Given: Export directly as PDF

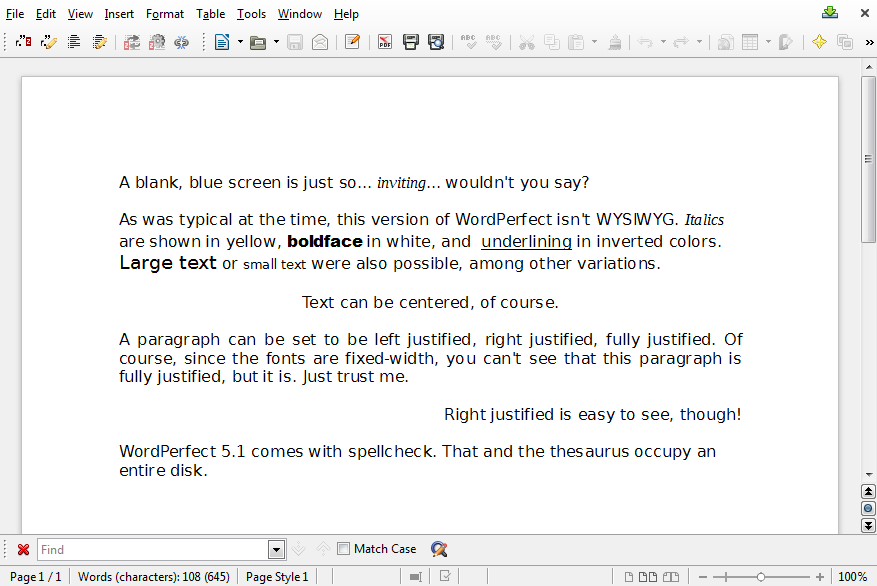Looking at the screenshot, I should [385, 42].
